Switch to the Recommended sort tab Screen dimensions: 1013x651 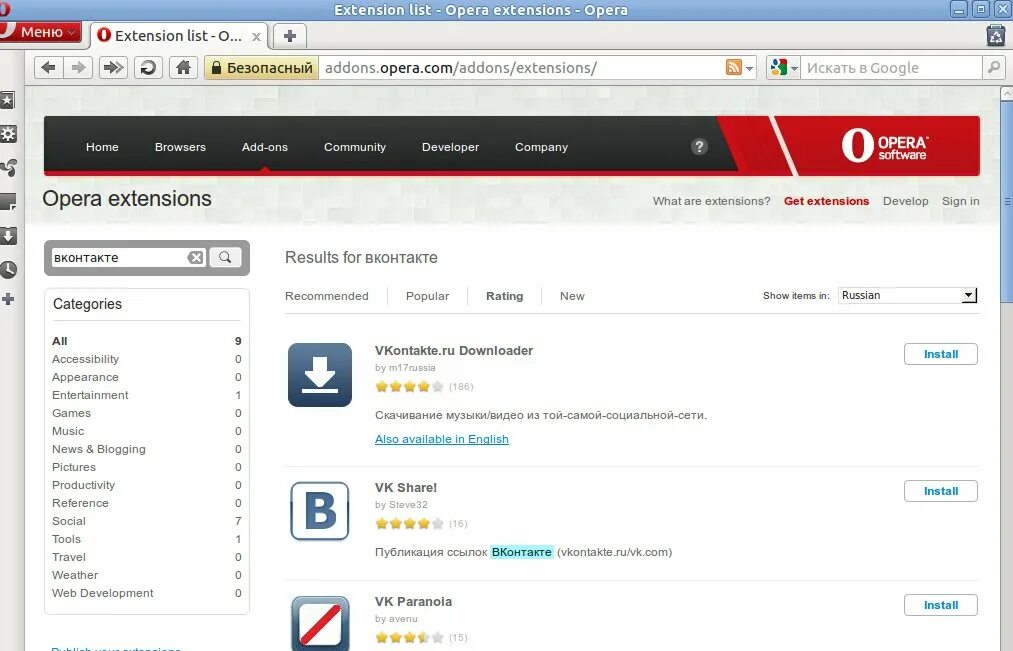(327, 296)
